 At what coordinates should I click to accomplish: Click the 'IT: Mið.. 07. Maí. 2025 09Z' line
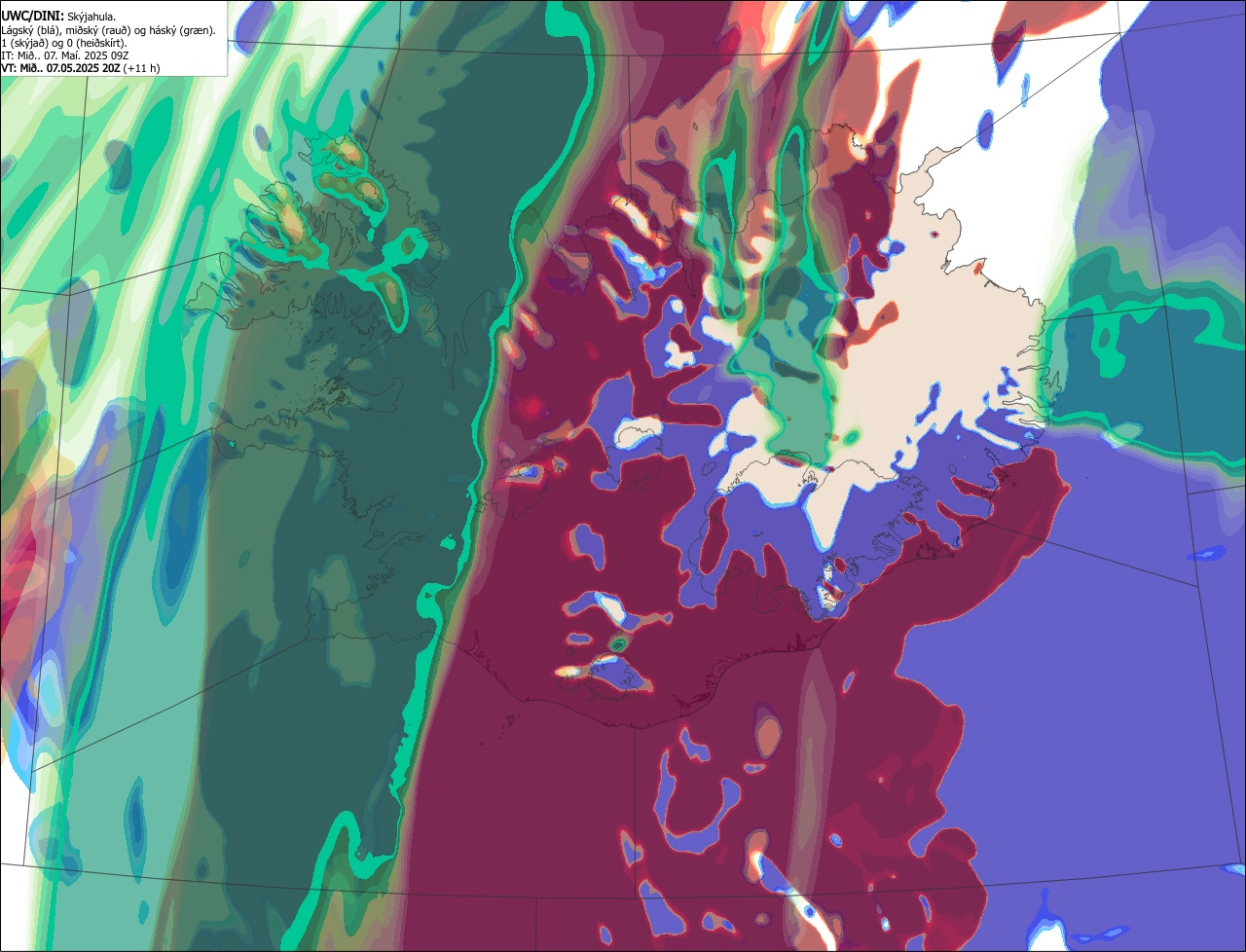click(x=65, y=55)
